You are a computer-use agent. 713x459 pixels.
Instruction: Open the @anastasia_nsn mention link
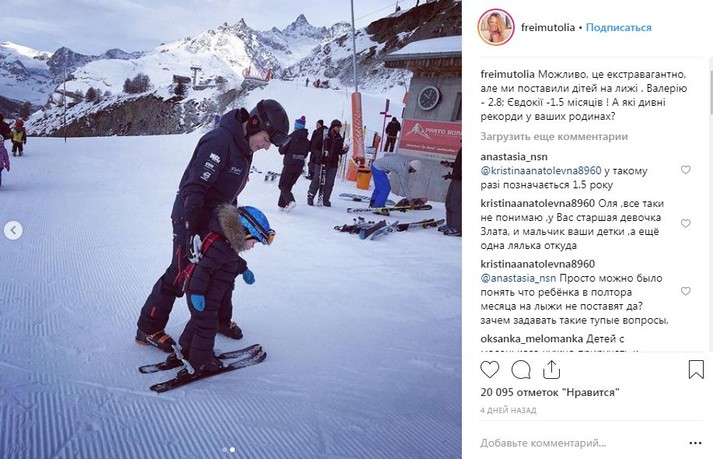click(518, 278)
